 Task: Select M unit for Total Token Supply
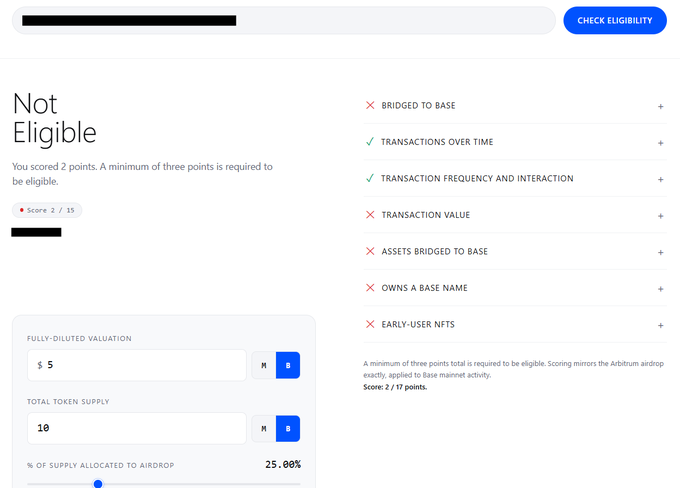[x=264, y=429]
